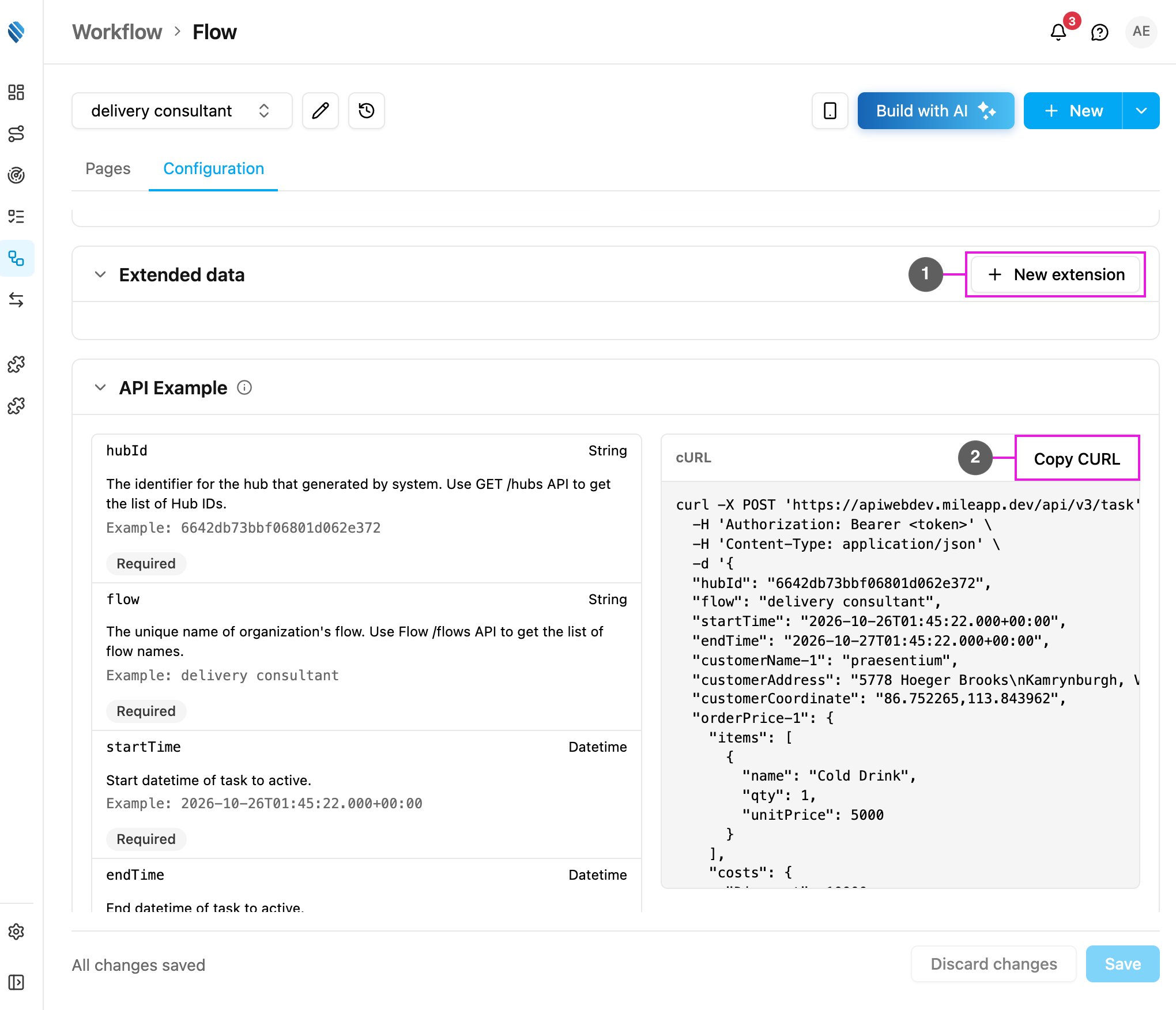Open the route/path icon in sidebar

(x=16, y=134)
